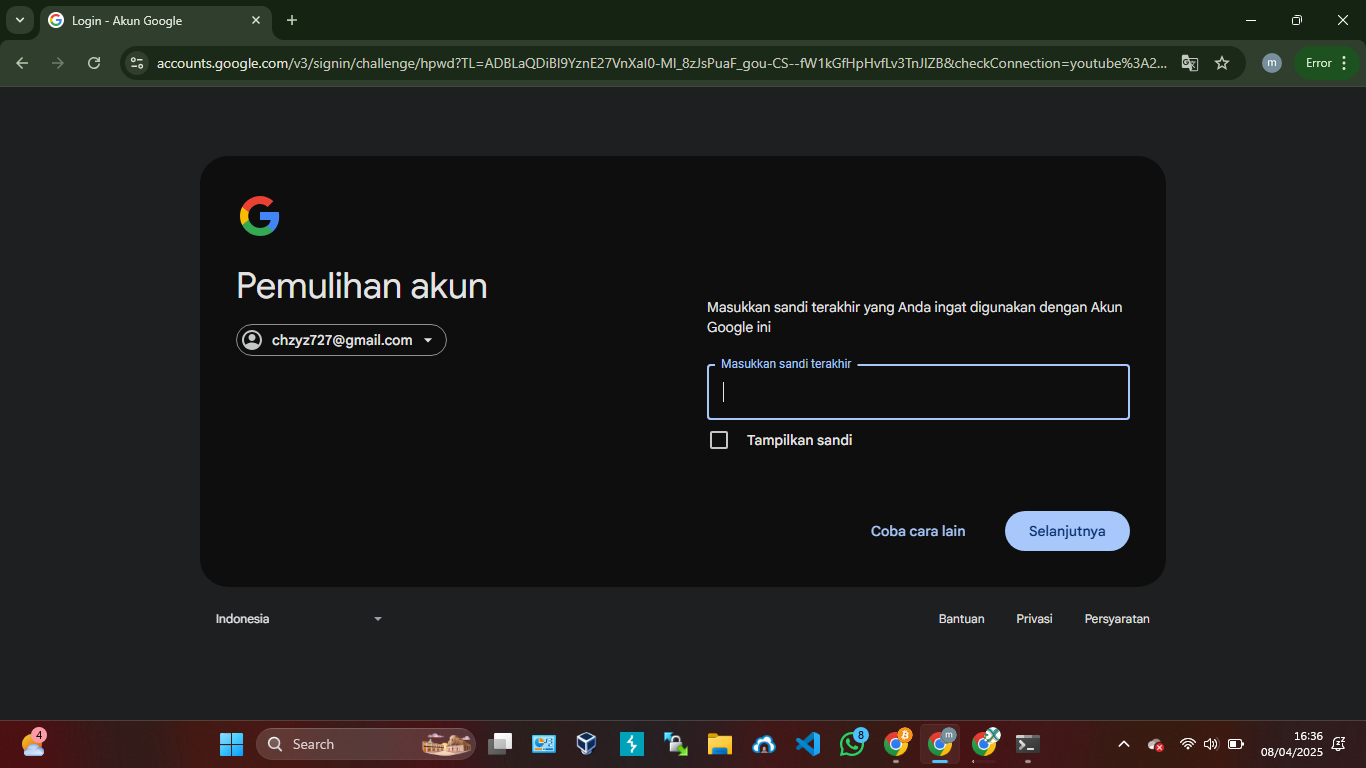Click the Google Translate icon in address bar
This screenshot has width=1366, height=768.
[x=1189, y=63]
